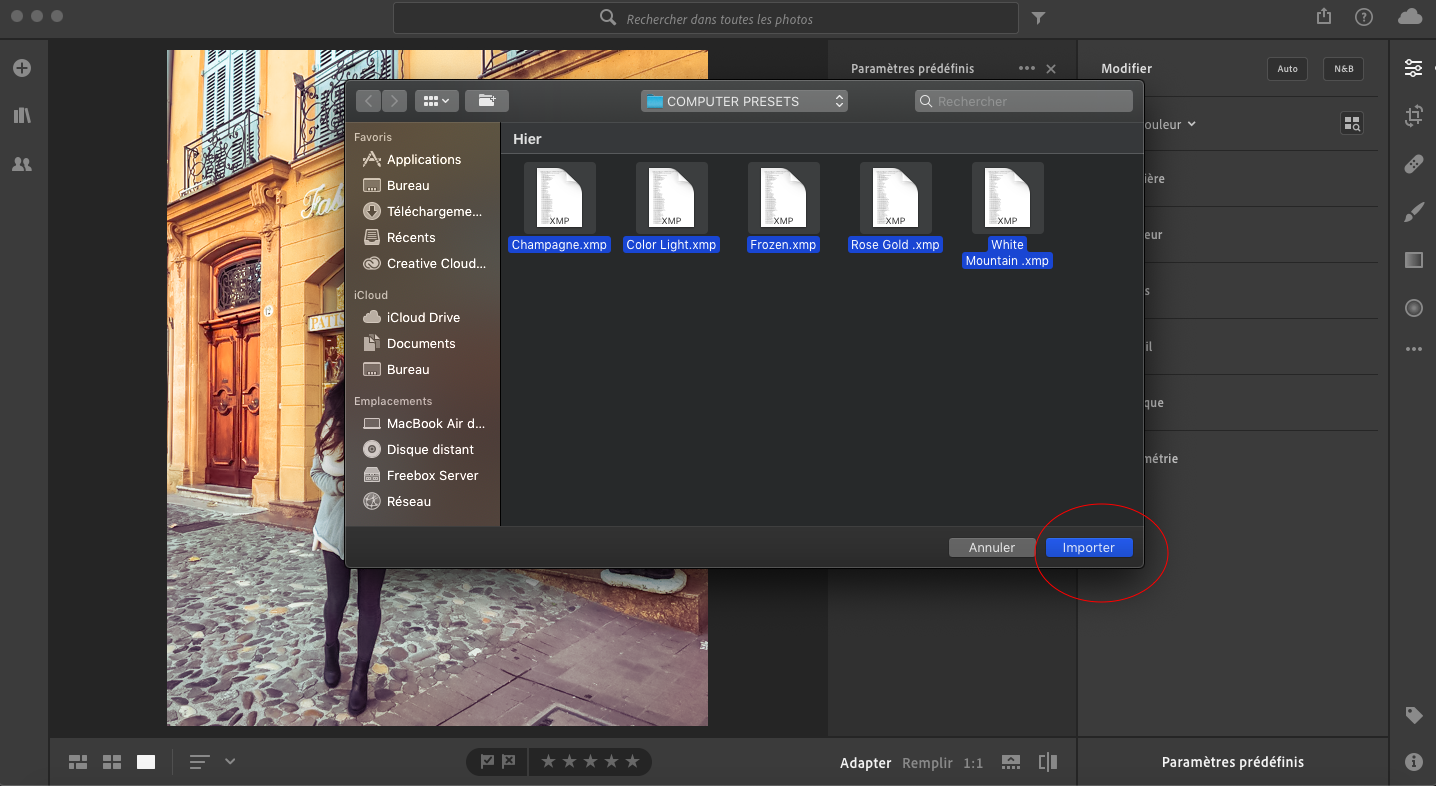Toggle the flag as rejected icon
Viewport: 1436px width, 786px height.
coord(509,762)
